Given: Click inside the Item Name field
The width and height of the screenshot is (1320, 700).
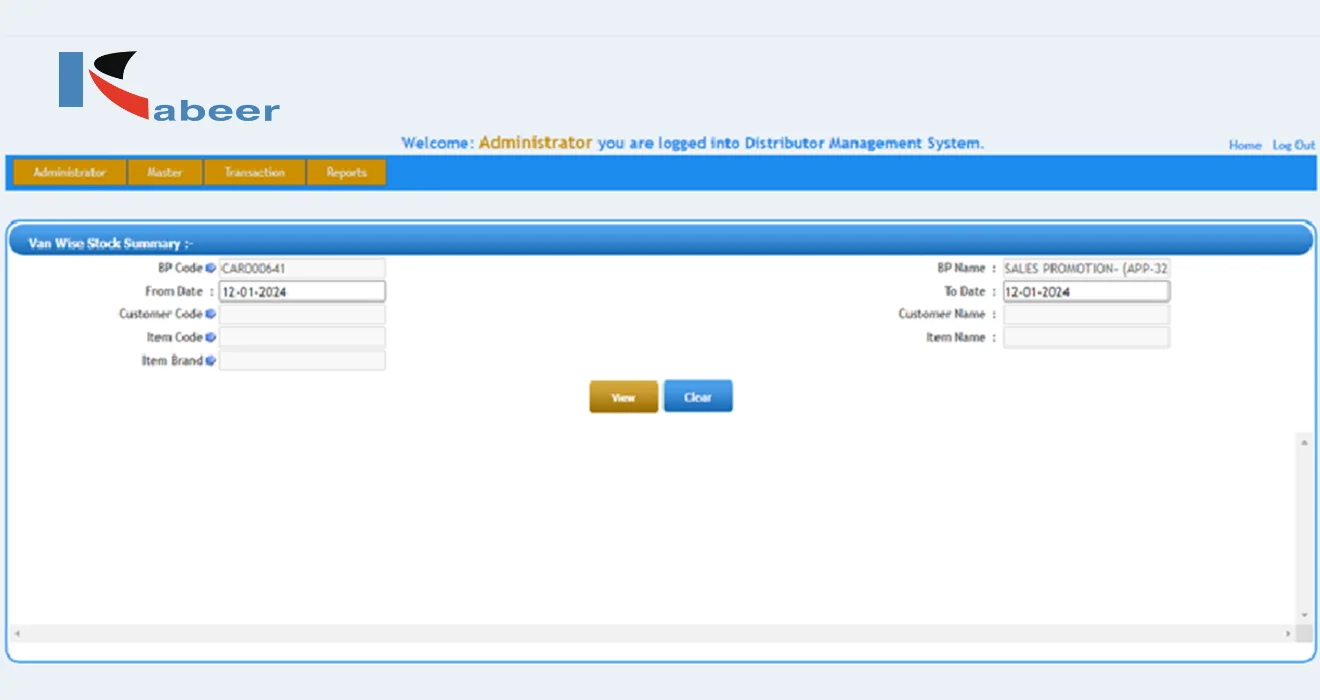Looking at the screenshot, I should pos(1085,337).
